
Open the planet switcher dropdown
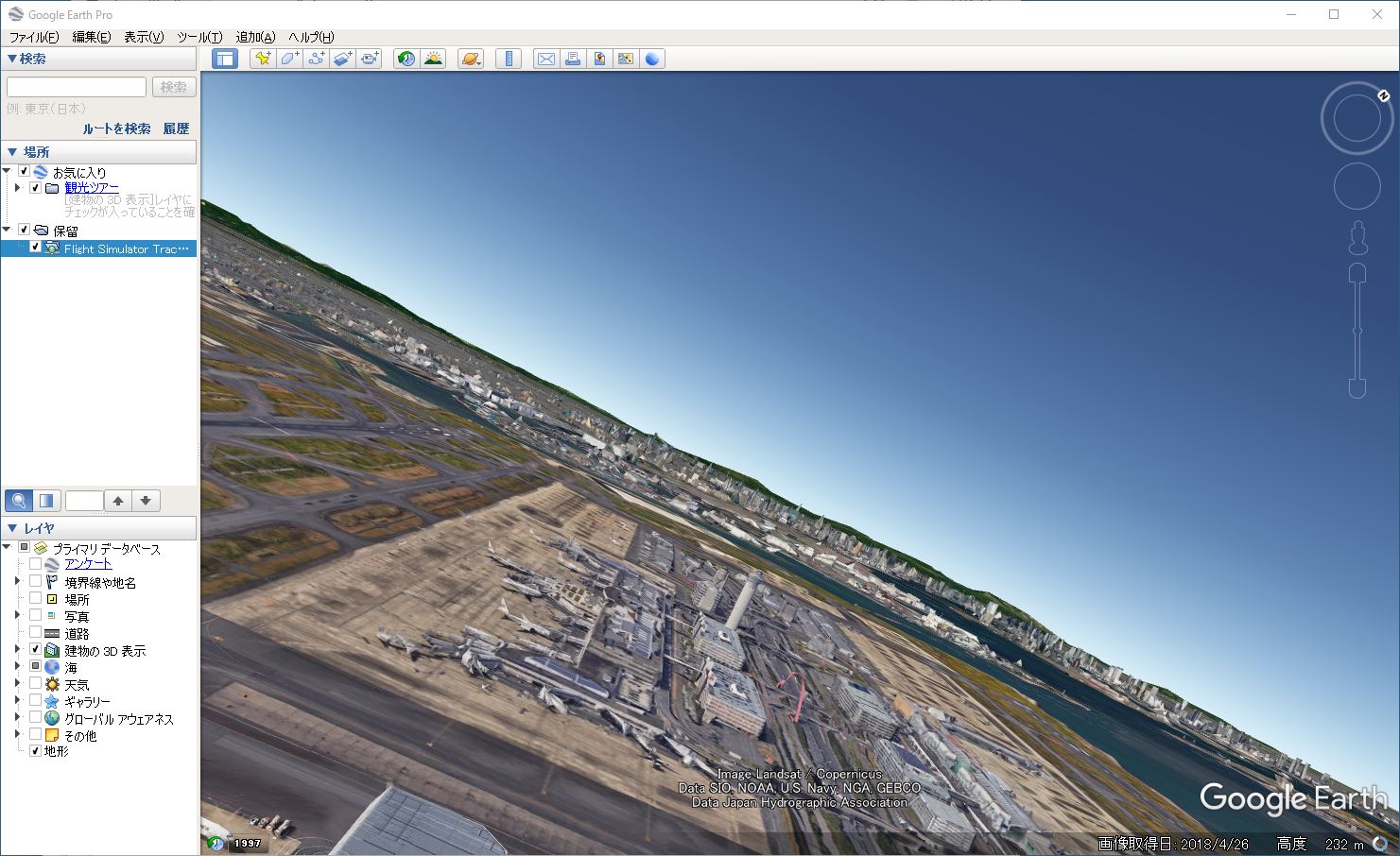[x=471, y=59]
